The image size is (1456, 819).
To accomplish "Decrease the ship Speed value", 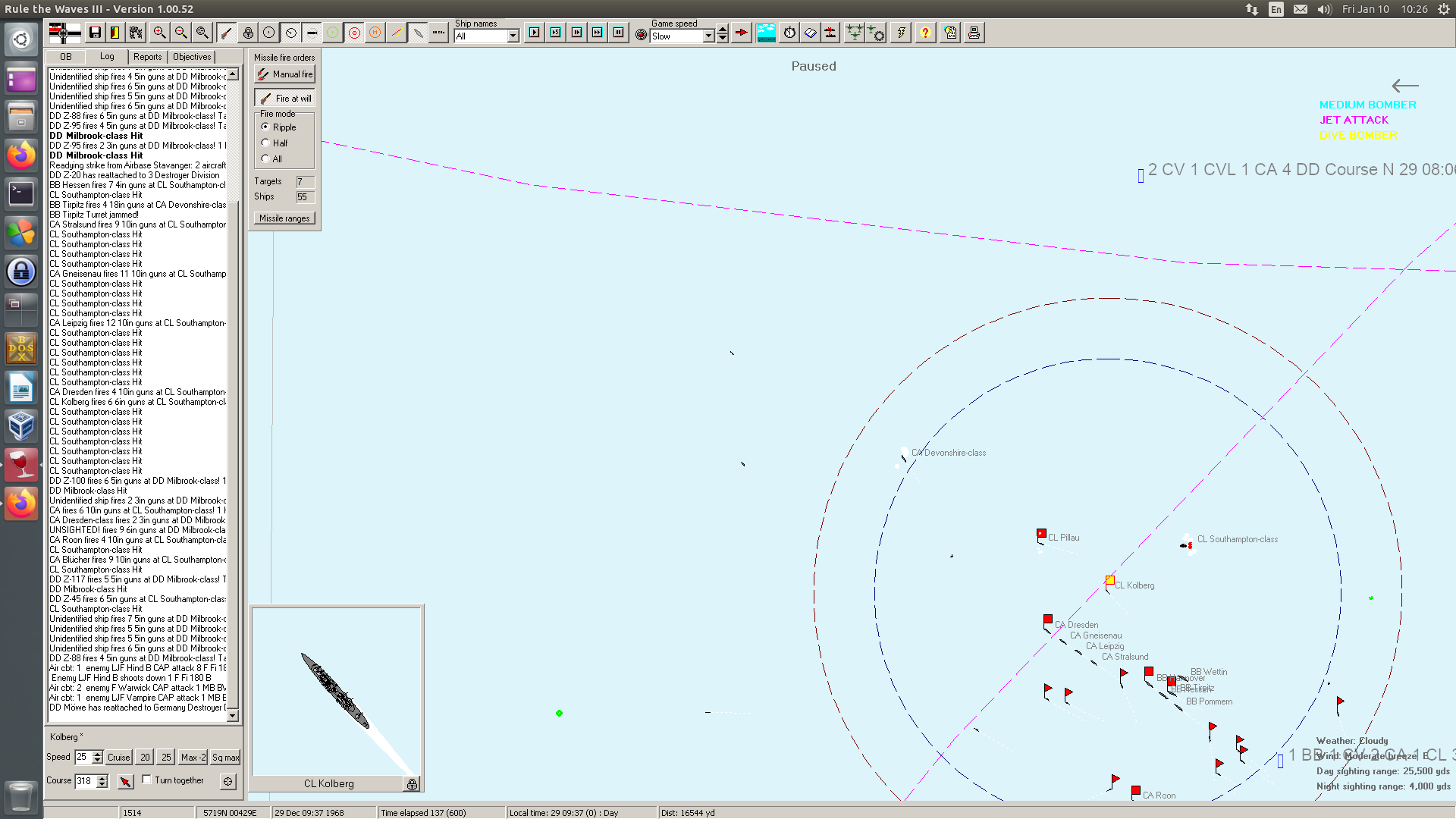I will [x=98, y=761].
